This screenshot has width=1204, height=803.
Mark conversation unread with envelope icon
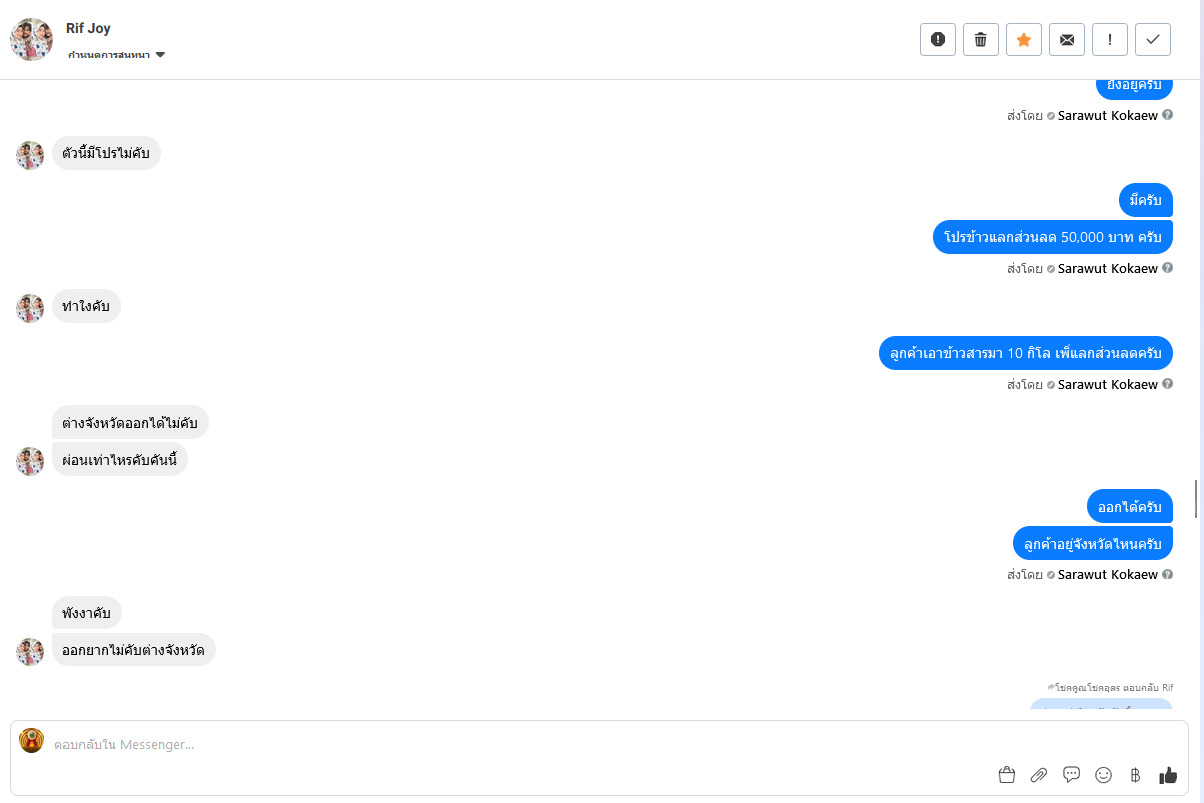[1067, 39]
